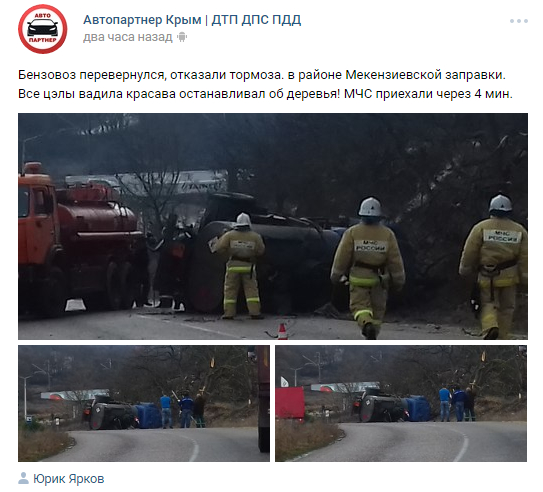Click the 'два часа назад' timestamp
Screen dimensions: 543x492
coord(127,37)
